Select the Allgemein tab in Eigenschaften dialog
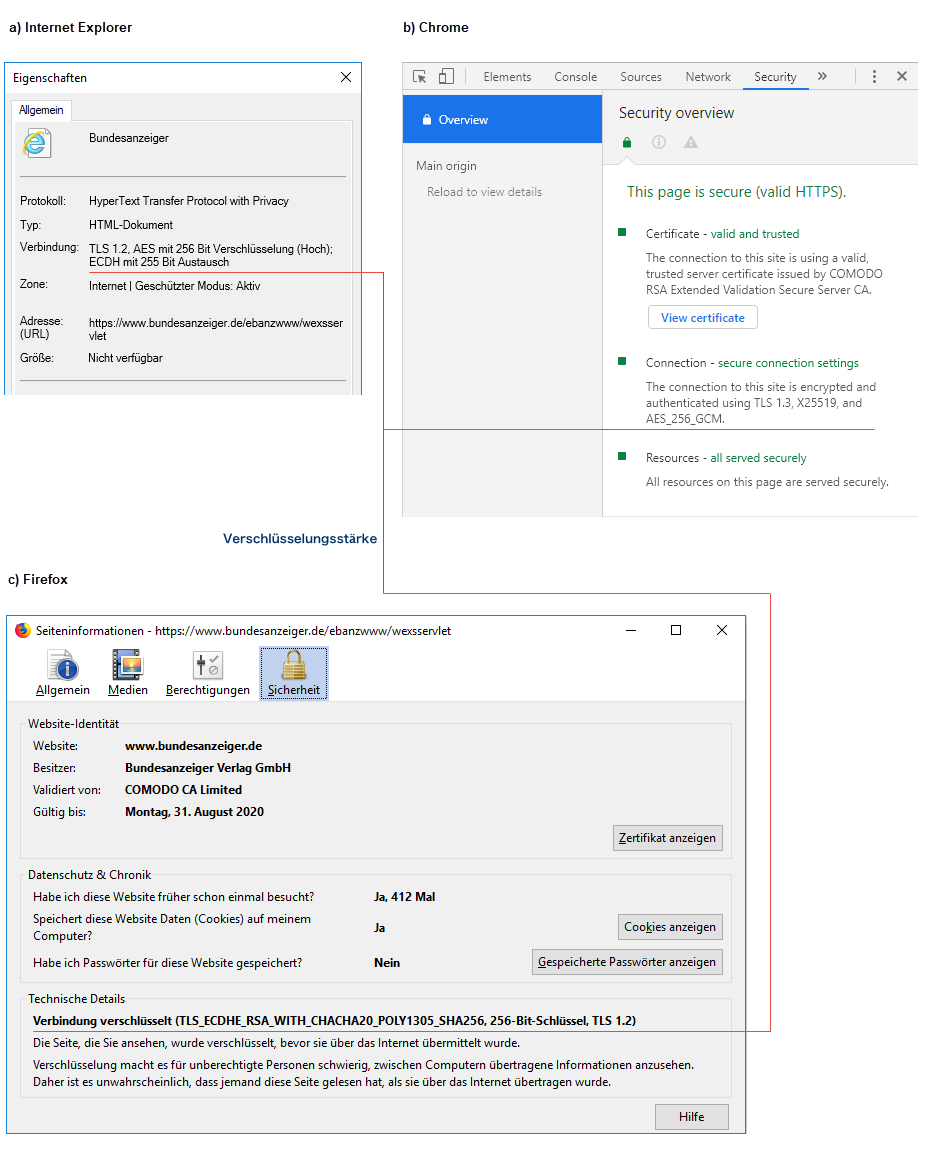 click(x=41, y=110)
